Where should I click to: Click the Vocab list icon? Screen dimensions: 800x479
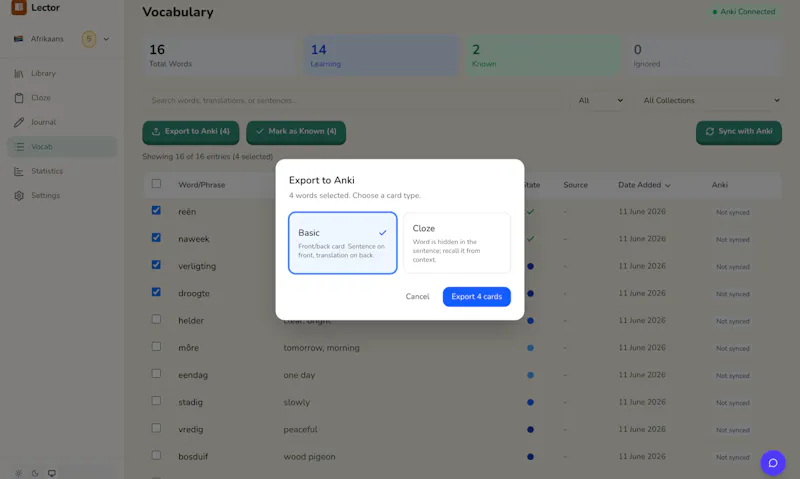pos(19,147)
